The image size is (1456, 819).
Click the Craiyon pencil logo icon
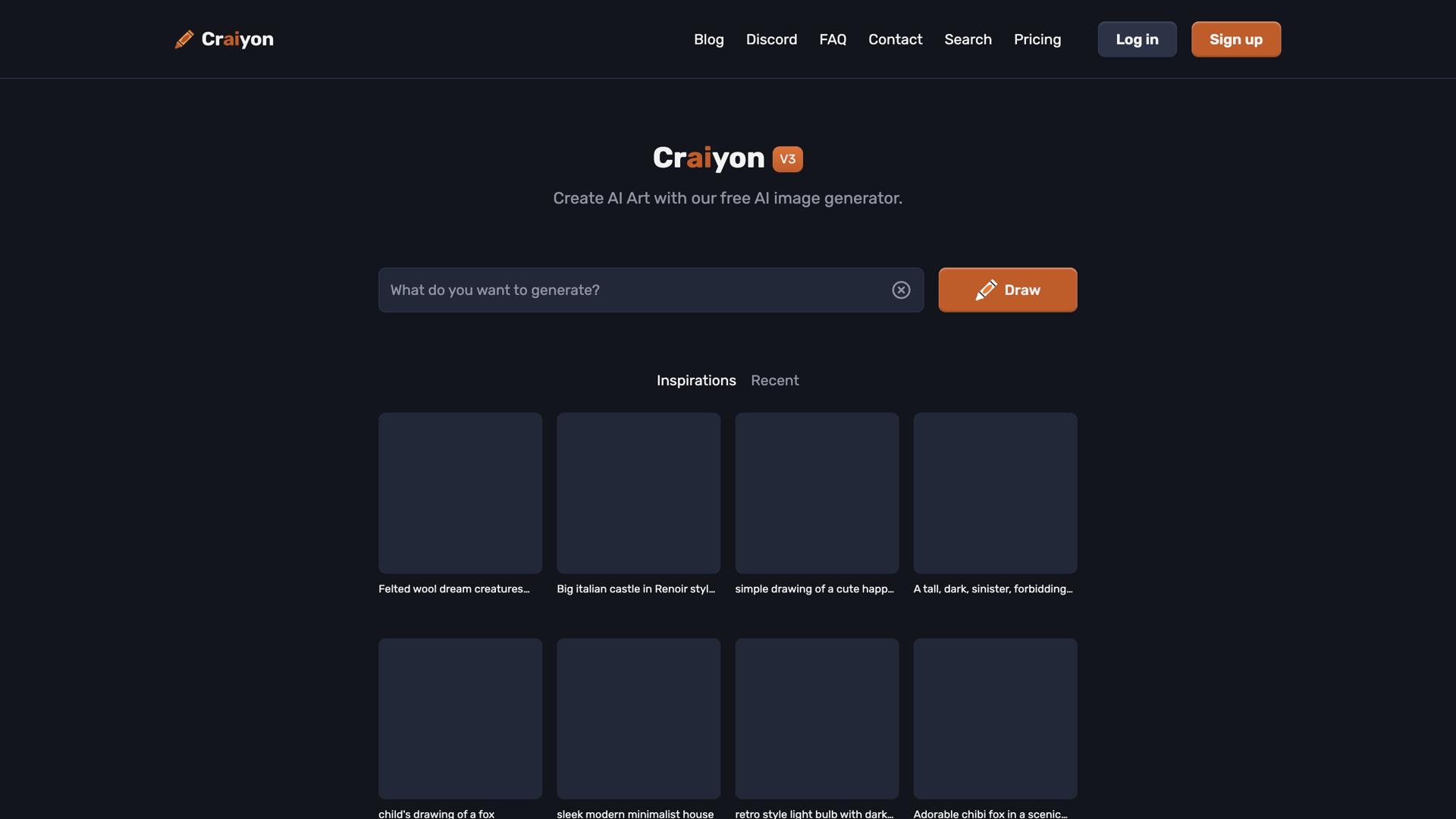tap(184, 39)
